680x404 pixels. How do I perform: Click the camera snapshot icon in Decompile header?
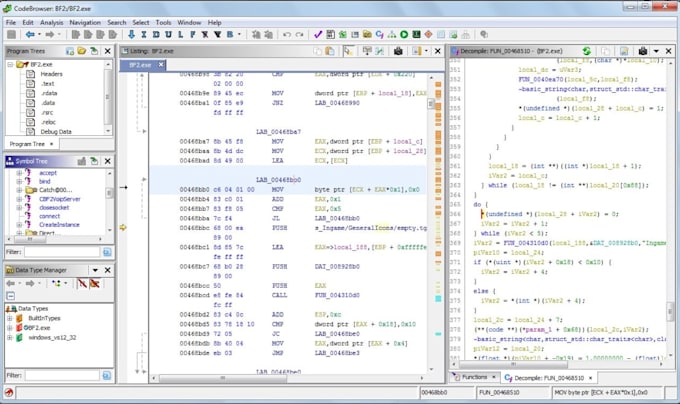[x=643, y=51]
